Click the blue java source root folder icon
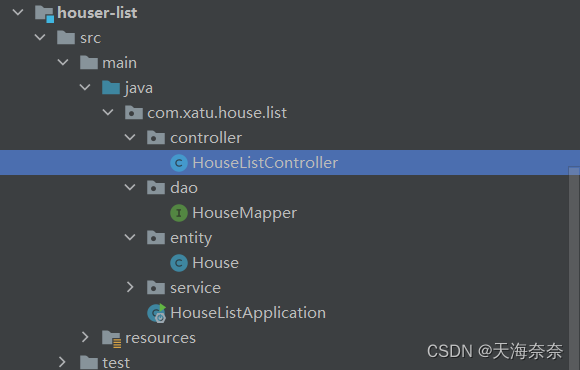Image resolution: width=580 pixels, height=370 pixels. tap(111, 88)
